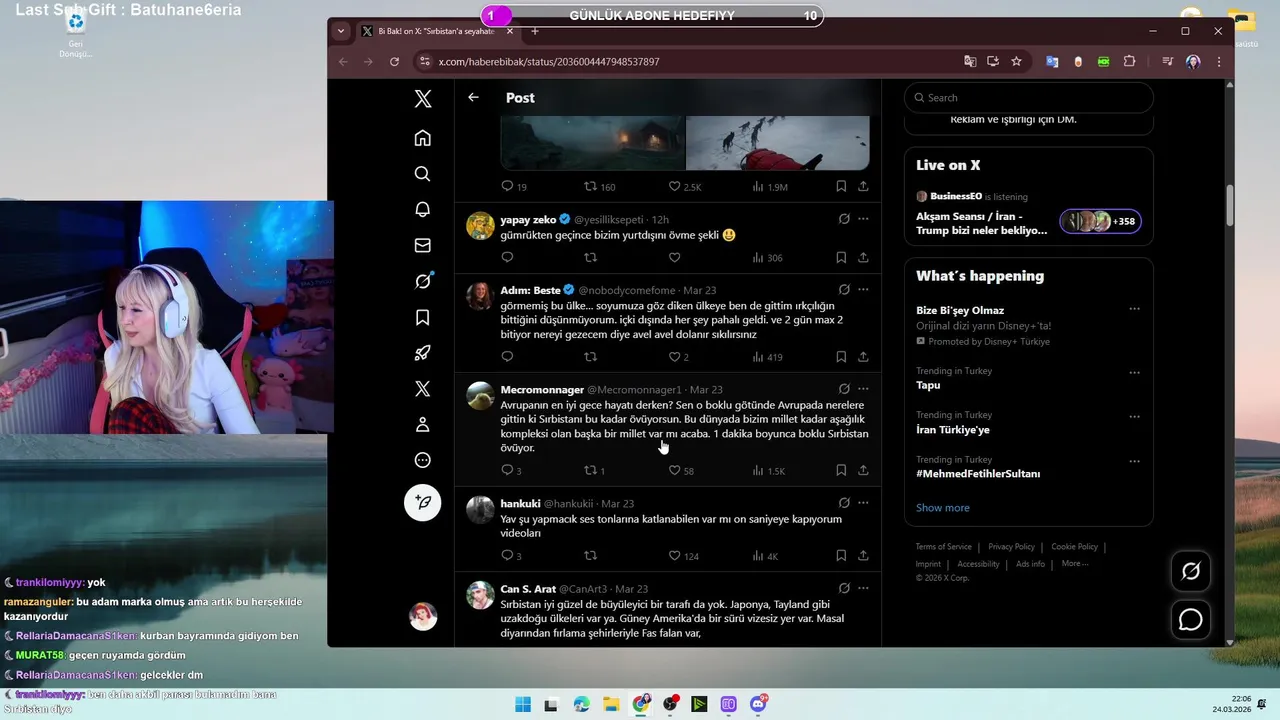This screenshot has width=1280, height=720.
Task: Open the account avatar at sidebar bottom
Action: pyautogui.click(x=423, y=616)
